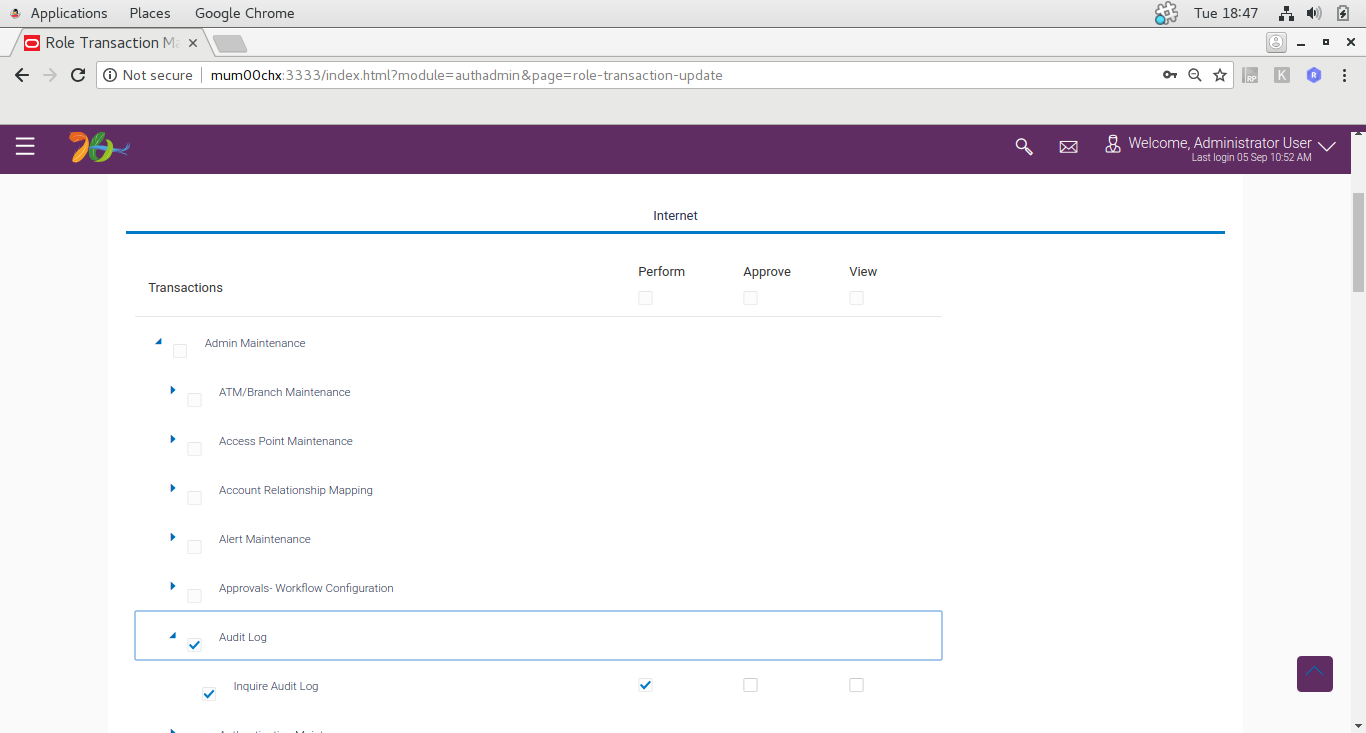Viewport: 1366px width, 733px height.
Task: Click the search magnifier in purple header
Action: pos(1024,147)
